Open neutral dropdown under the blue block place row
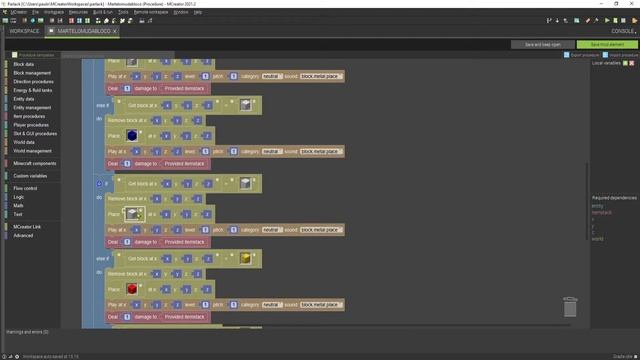The image size is (640, 360). pos(272,151)
